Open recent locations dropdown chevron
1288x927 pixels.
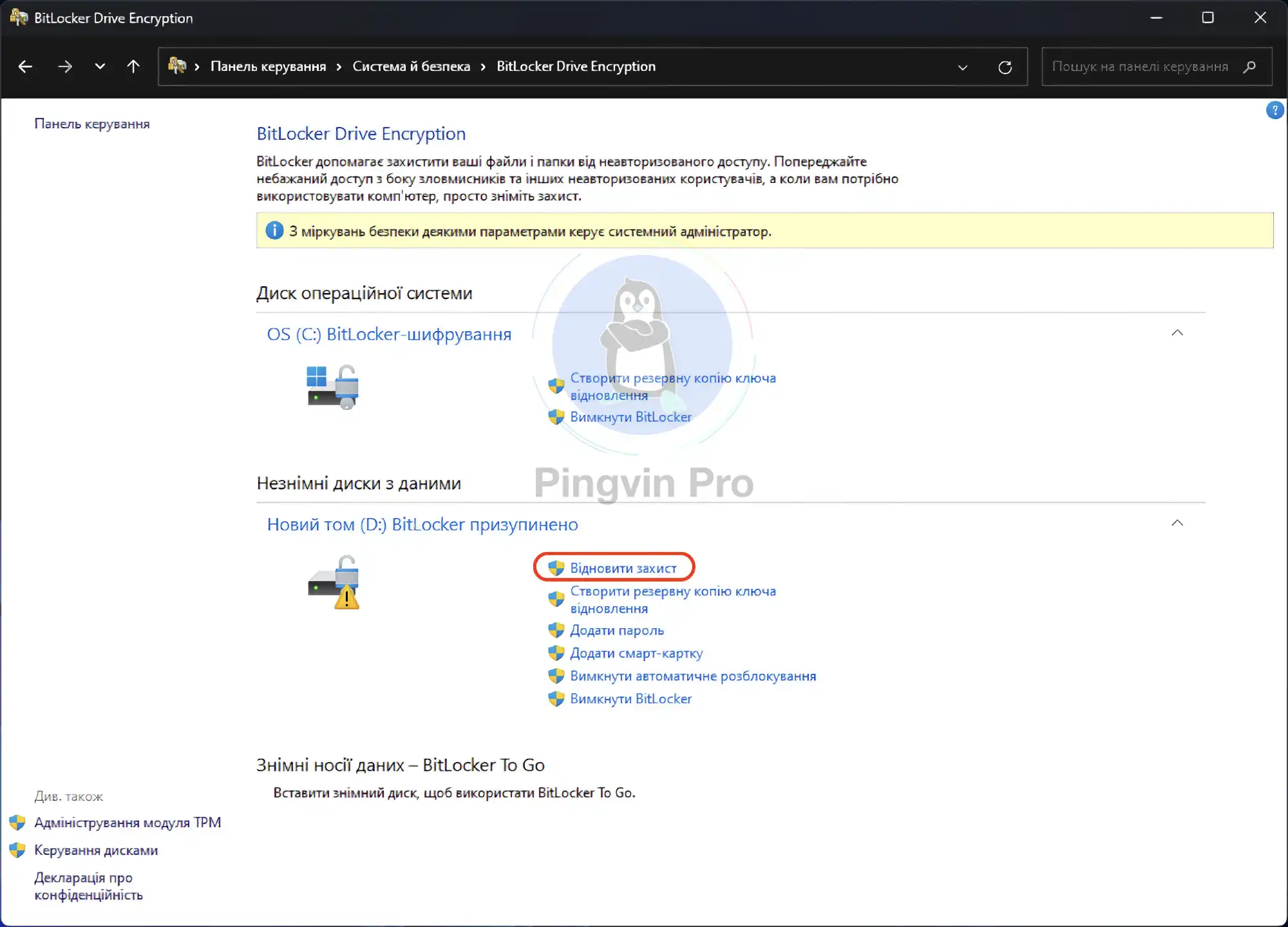click(100, 66)
